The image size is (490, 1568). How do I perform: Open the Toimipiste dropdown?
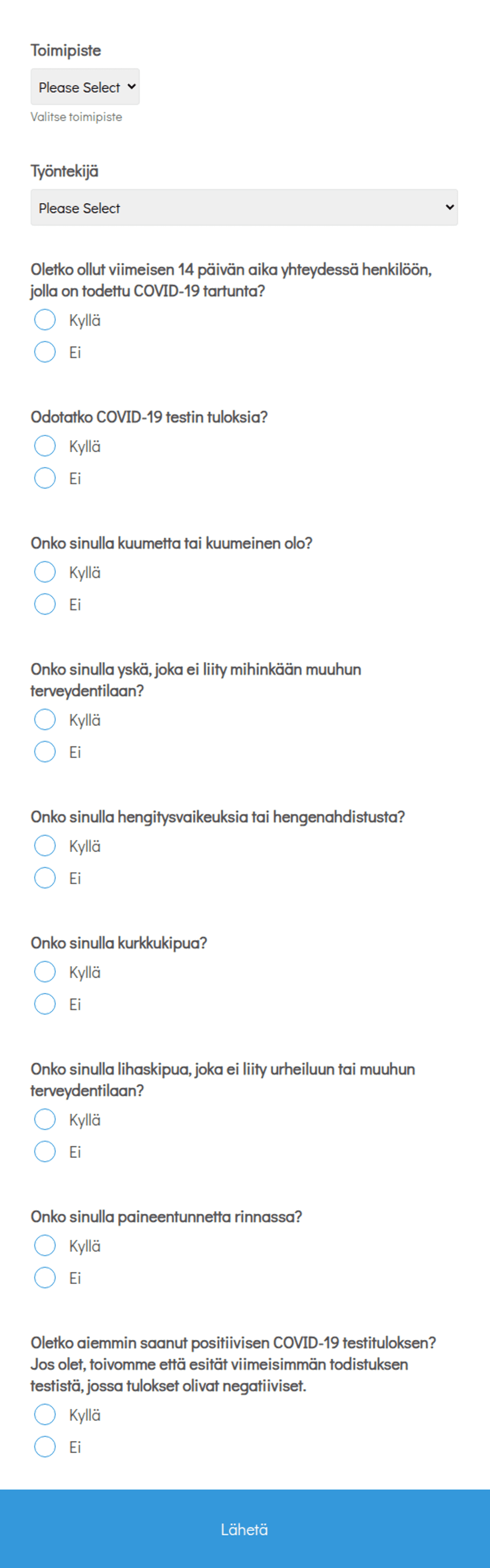(85, 87)
